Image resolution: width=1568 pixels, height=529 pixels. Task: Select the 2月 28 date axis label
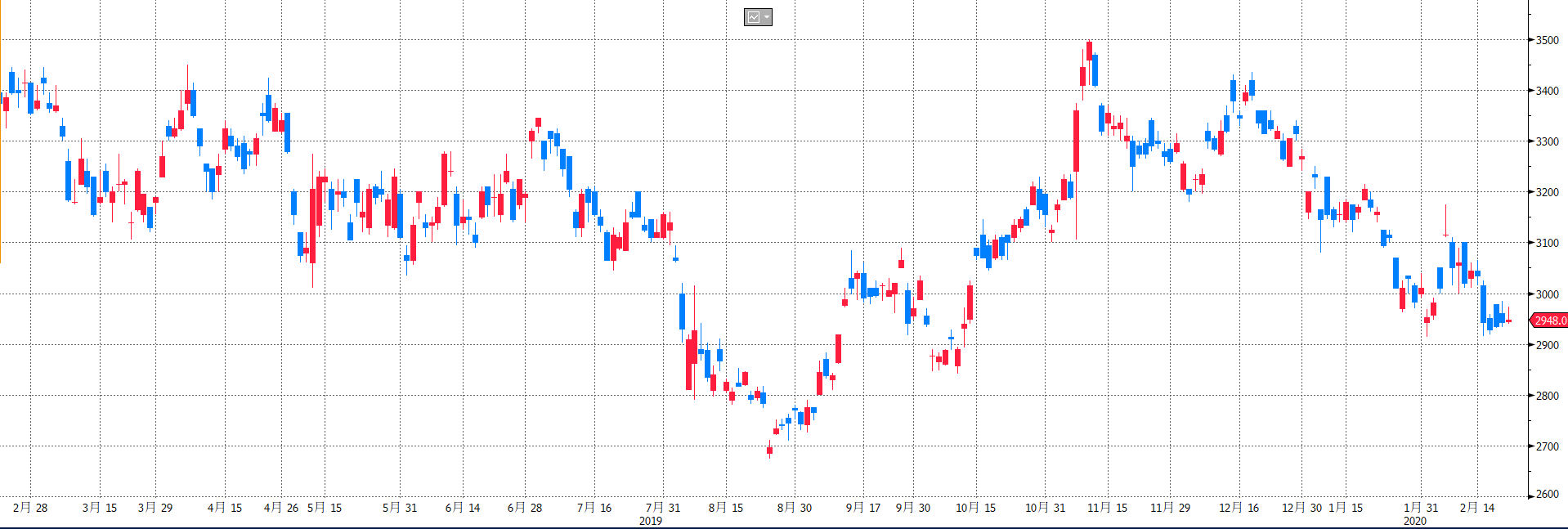pyautogui.click(x=30, y=508)
